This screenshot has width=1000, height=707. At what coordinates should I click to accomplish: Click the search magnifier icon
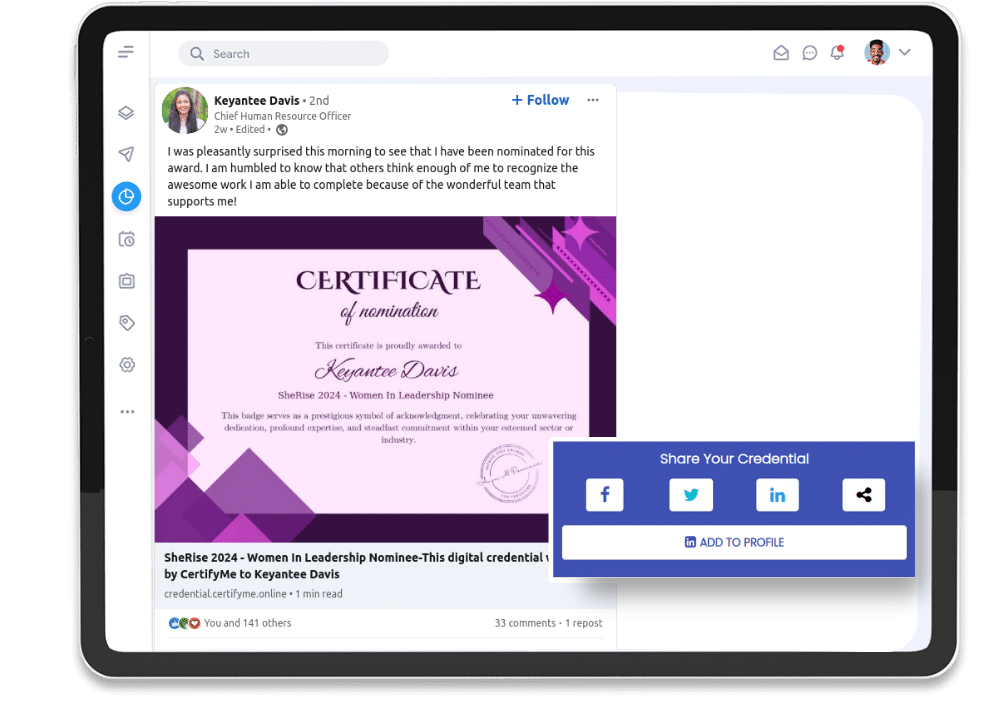point(197,54)
